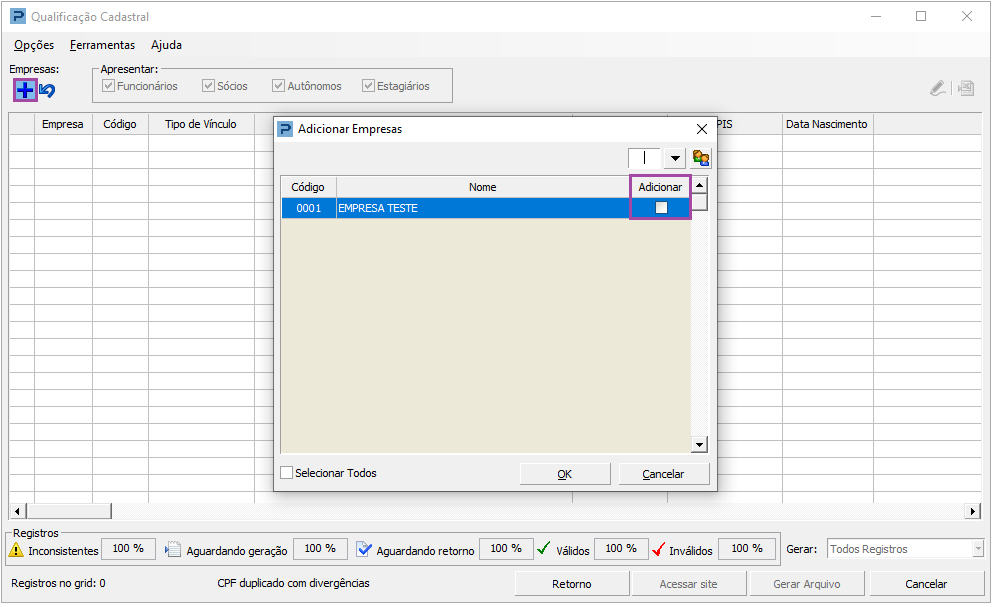
Task: Click the pencil edit icon at top right
Action: [x=938, y=88]
